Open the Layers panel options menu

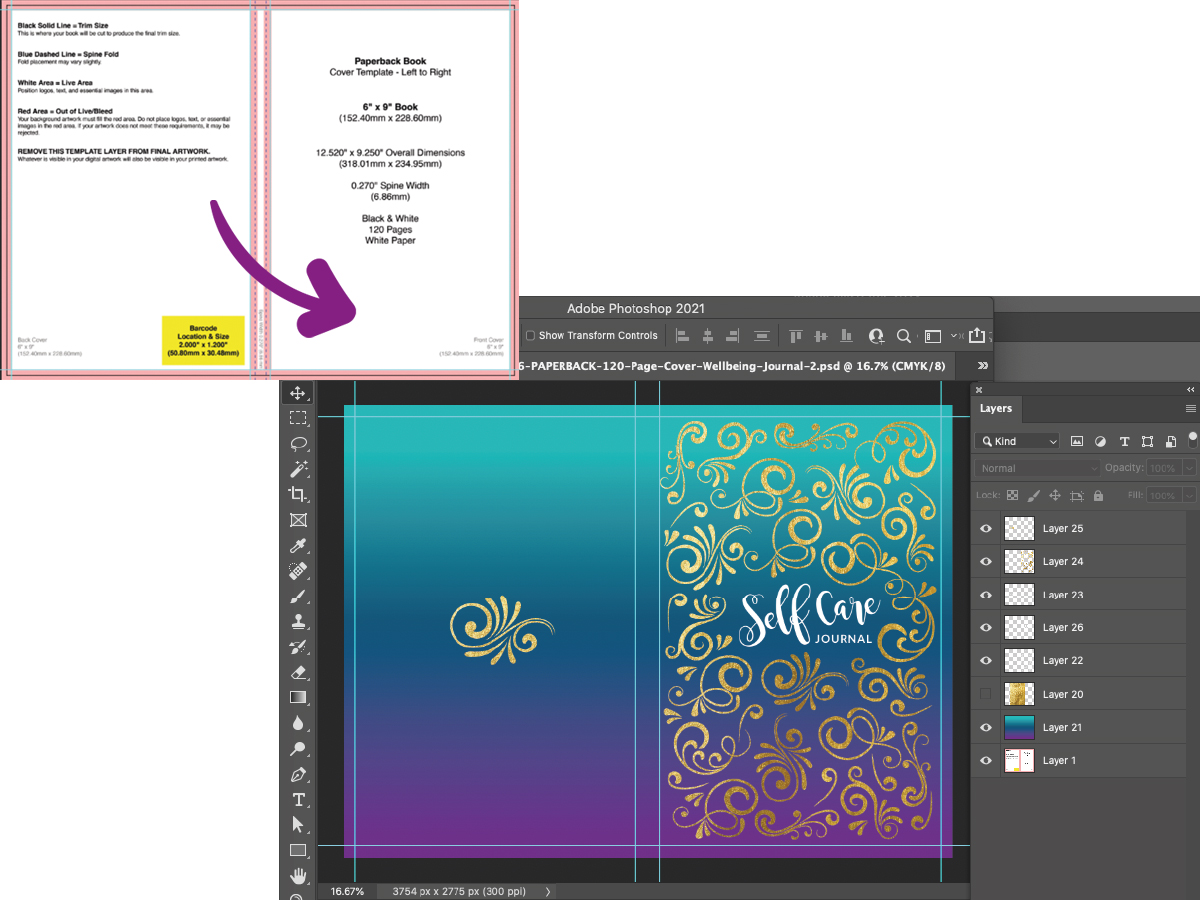(x=1190, y=408)
